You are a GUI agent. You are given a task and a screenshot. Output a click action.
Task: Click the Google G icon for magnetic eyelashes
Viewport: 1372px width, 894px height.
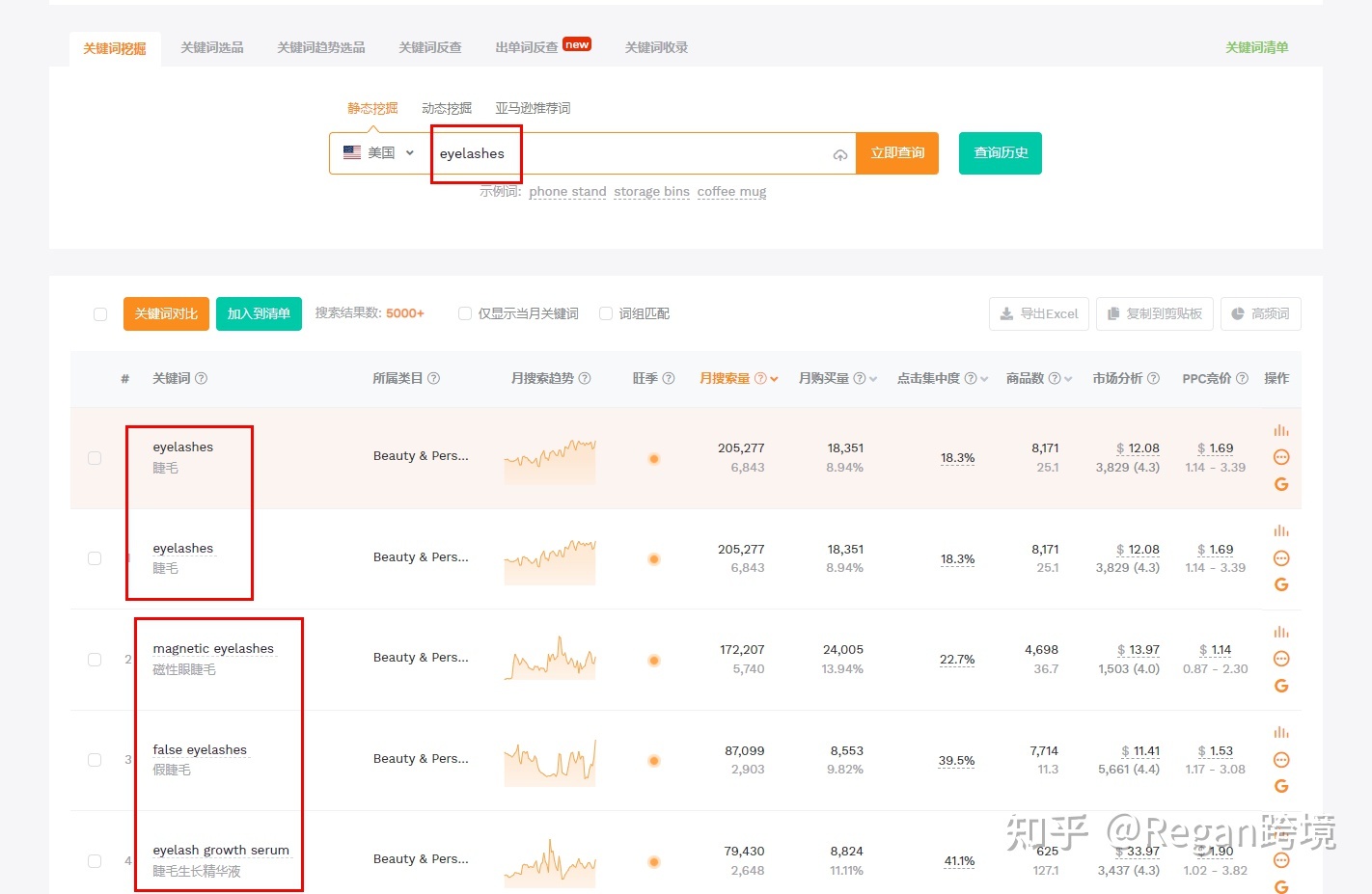[1281, 686]
